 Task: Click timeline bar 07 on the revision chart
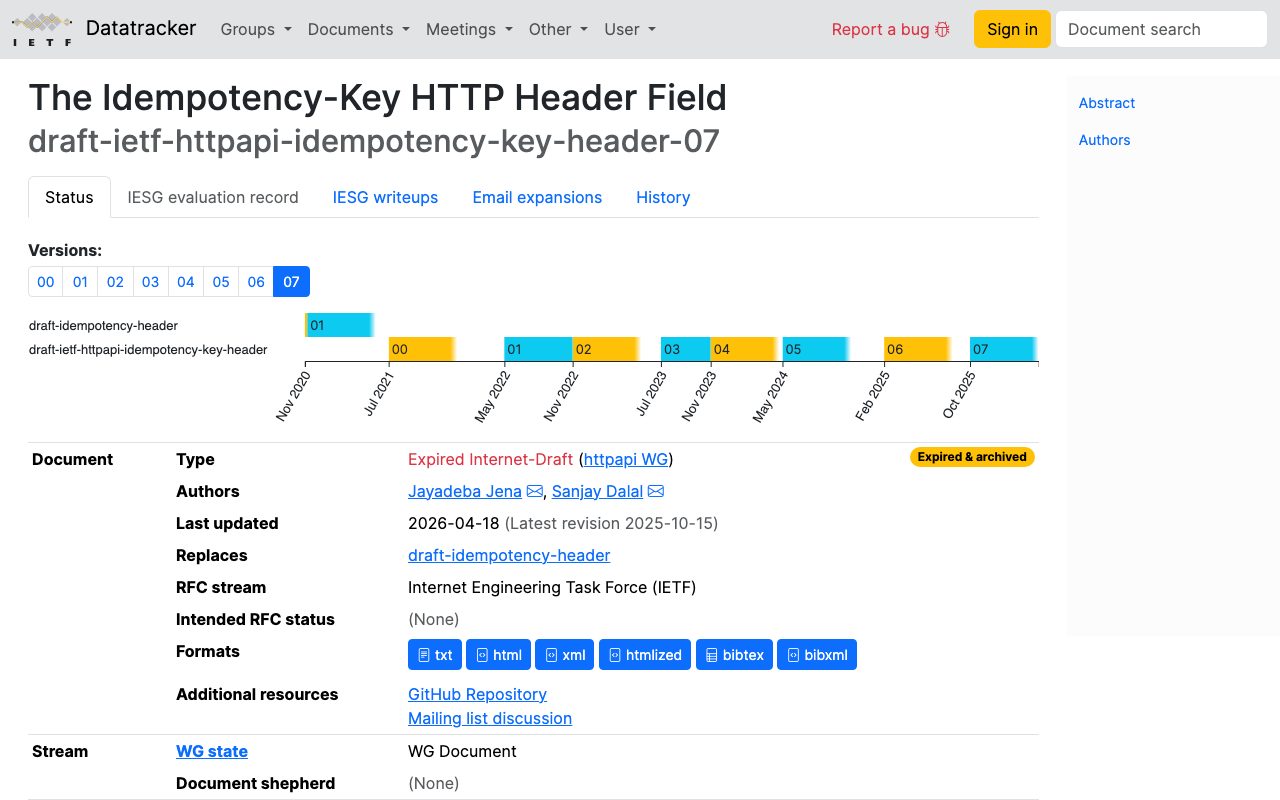(1003, 349)
